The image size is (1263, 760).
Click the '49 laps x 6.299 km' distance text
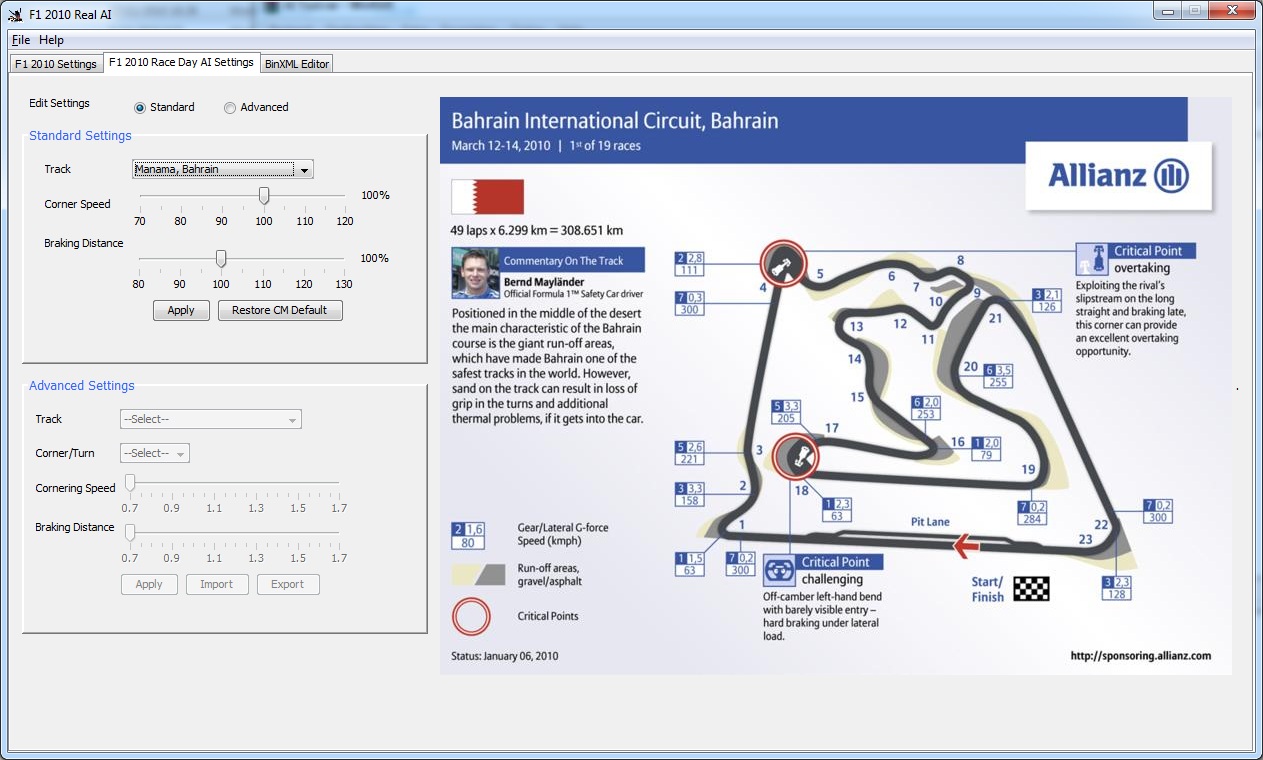537,230
